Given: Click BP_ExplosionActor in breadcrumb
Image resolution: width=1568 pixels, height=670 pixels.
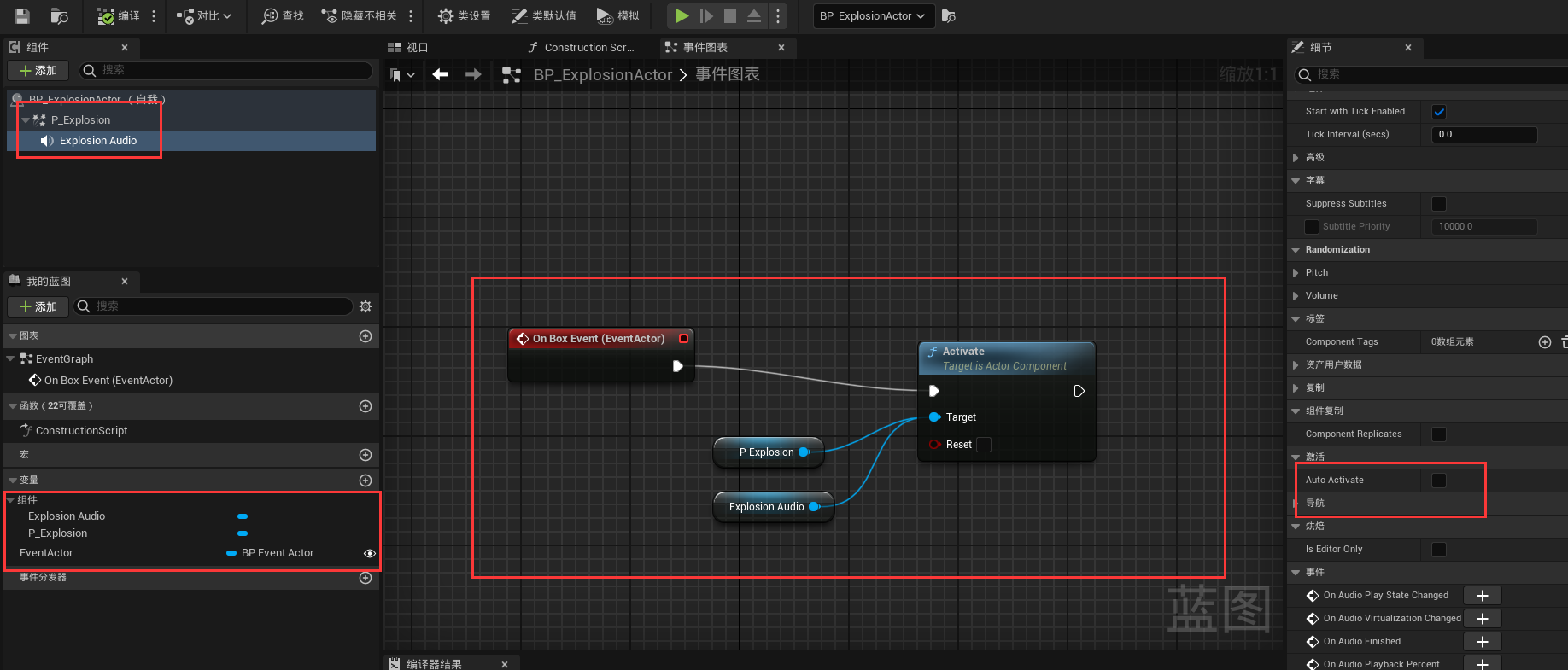Looking at the screenshot, I should (x=603, y=75).
